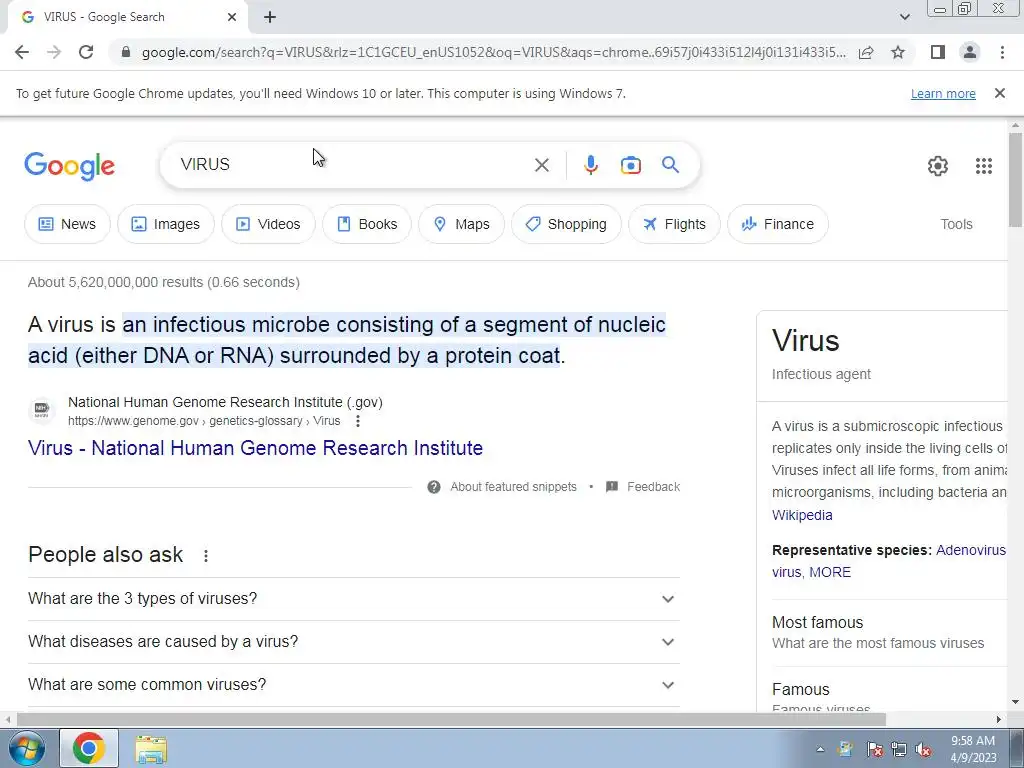Dismiss the Chrome update notification bar
The height and width of the screenshot is (768, 1024).
coord(999,93)
